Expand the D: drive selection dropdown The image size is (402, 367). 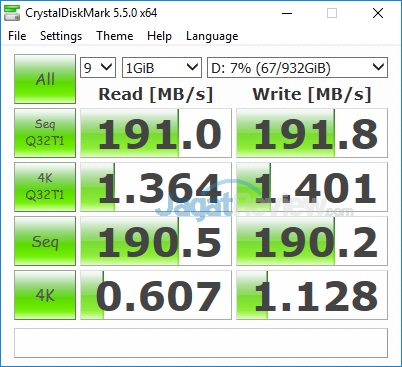coord(297,68)
